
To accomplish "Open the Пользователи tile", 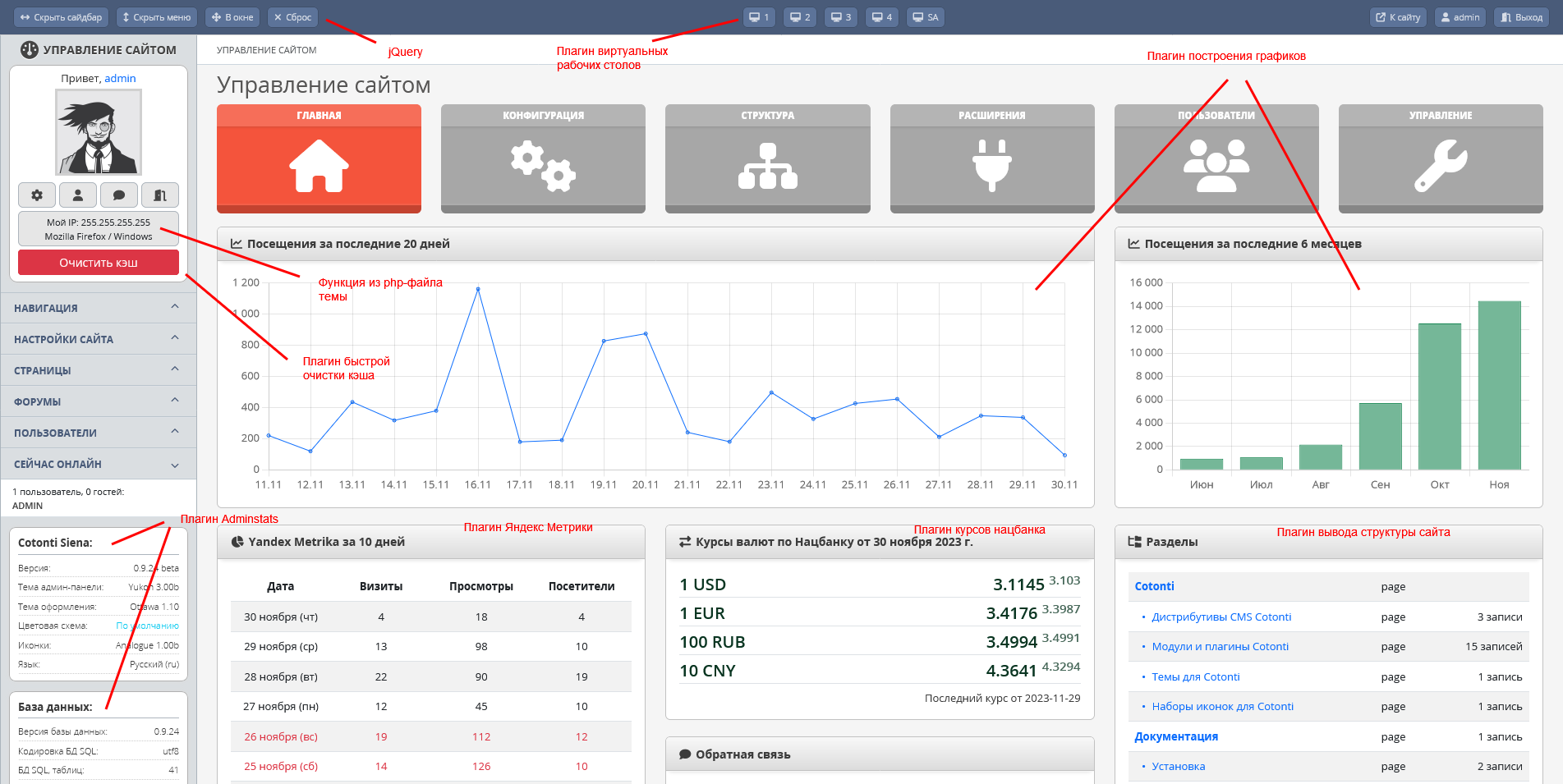I will (1216, 159).
